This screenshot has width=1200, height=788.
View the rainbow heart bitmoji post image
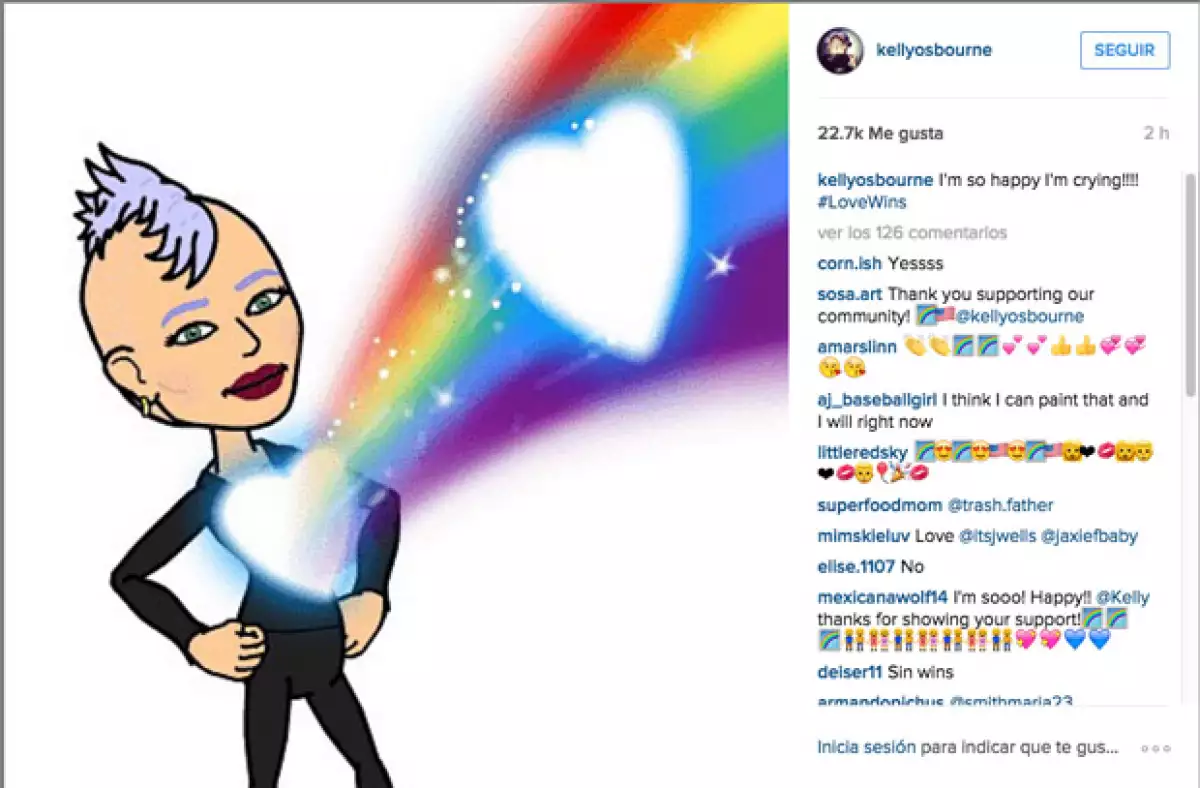396,395
